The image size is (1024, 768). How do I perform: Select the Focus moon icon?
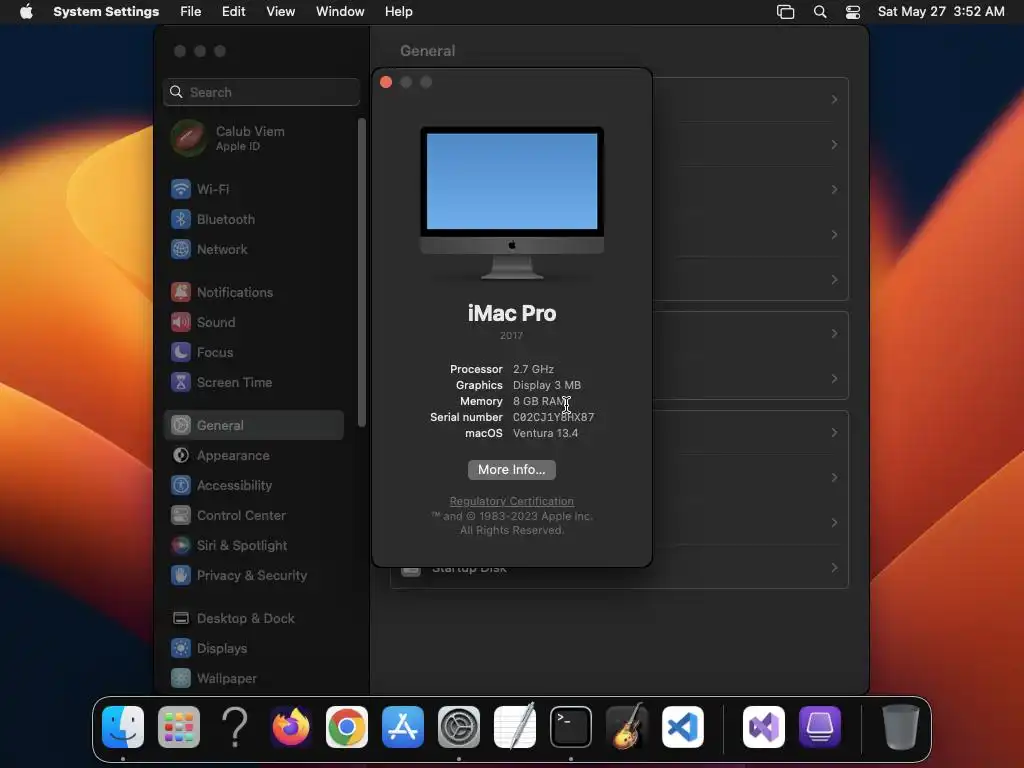tap(181, 353)
